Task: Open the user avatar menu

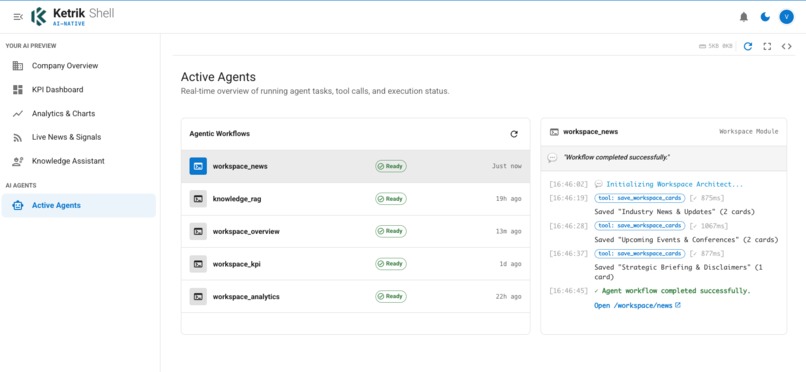Action: 786,17
